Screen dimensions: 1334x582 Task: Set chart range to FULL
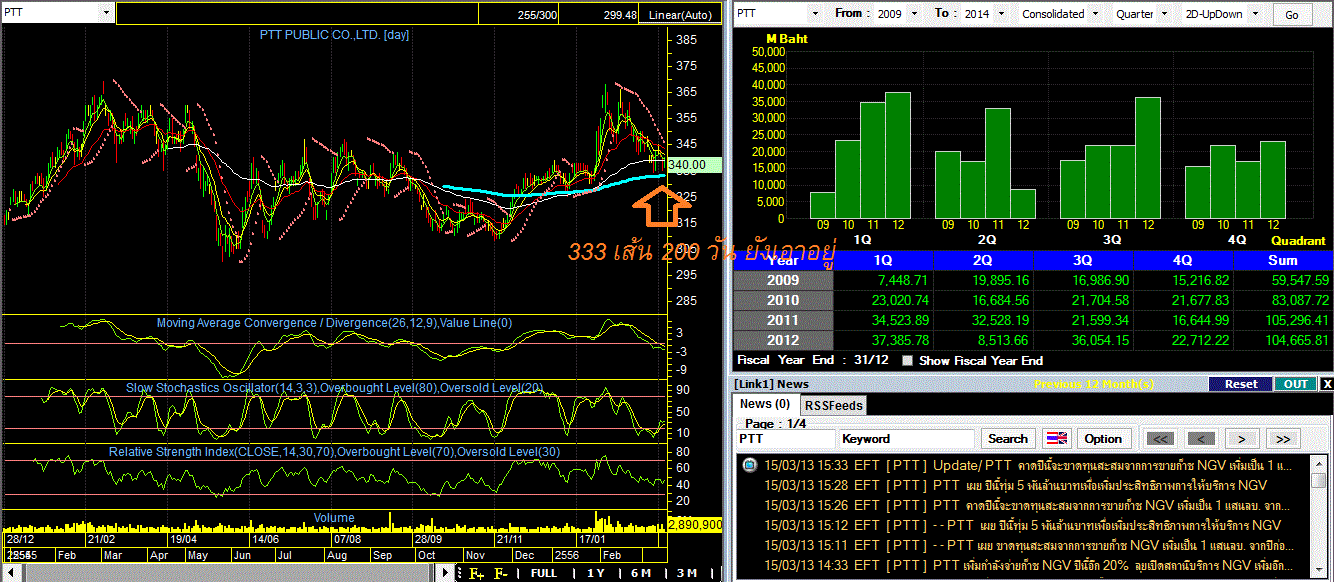(544, 573)
